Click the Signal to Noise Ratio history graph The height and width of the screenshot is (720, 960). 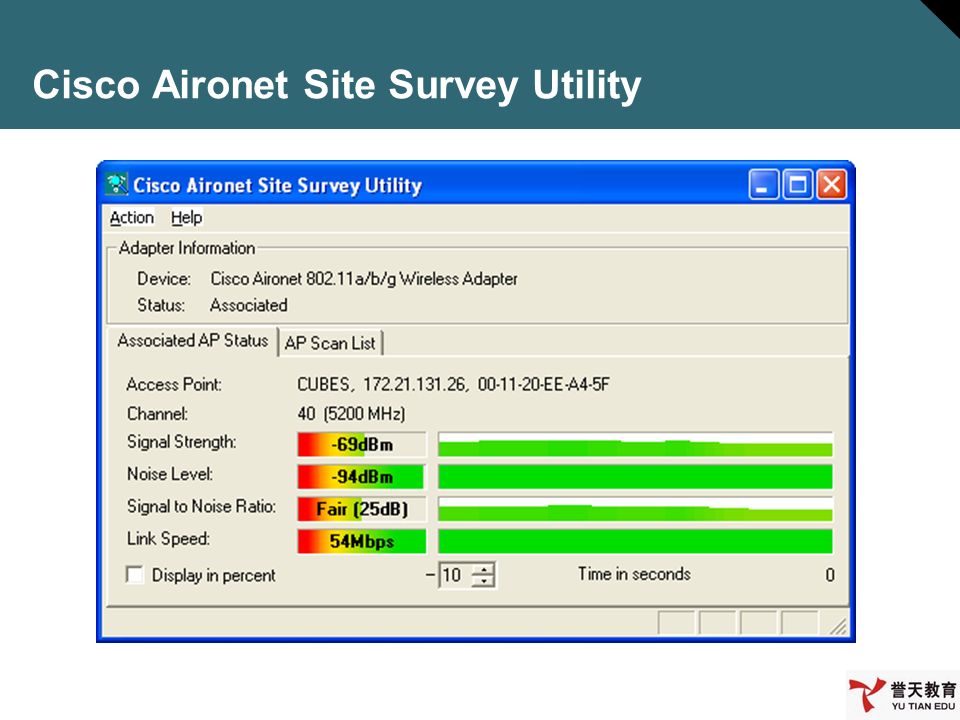click(x=636, y=509)
